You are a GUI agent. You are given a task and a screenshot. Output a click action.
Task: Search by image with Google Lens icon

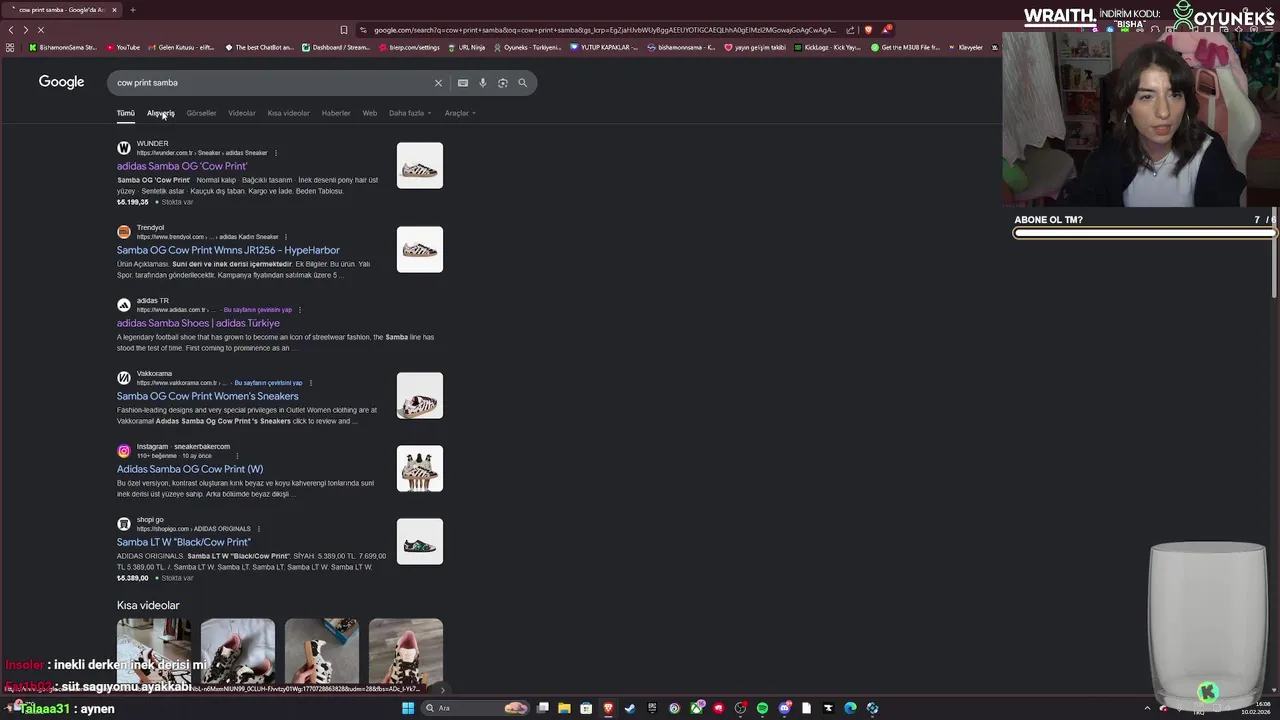502,83
